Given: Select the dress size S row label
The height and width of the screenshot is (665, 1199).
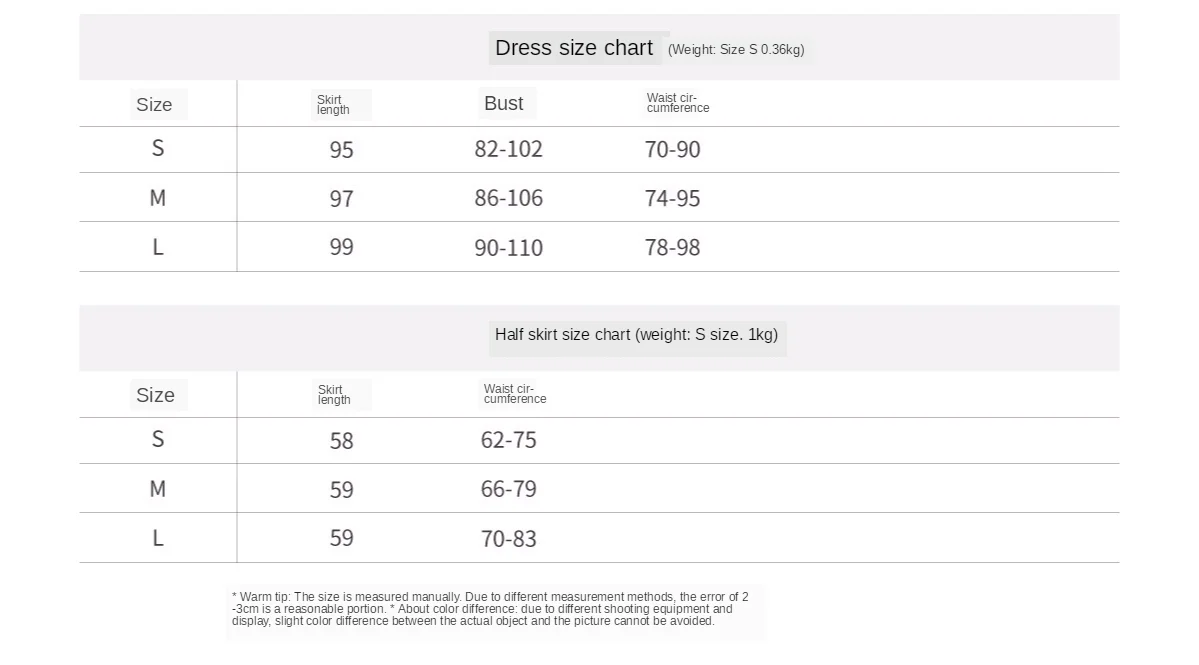Looking at the screenshot, I should pos(158,148).
